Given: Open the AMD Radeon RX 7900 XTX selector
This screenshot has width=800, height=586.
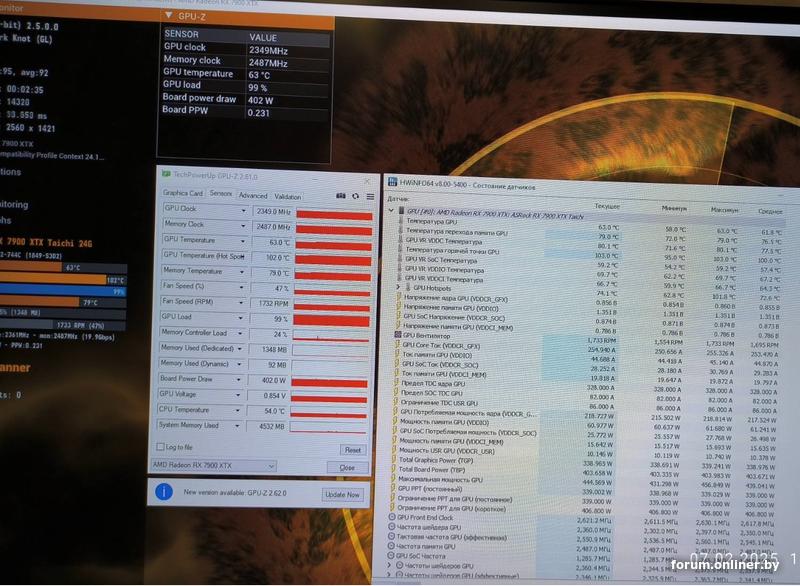Looking at the screenshot, I should (213, 465).
